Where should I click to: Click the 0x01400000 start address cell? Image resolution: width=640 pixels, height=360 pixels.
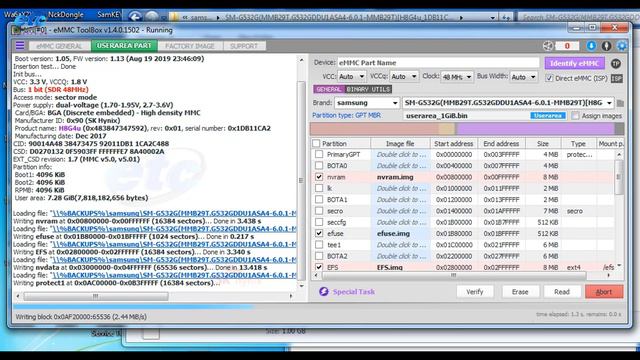(453, 211)
